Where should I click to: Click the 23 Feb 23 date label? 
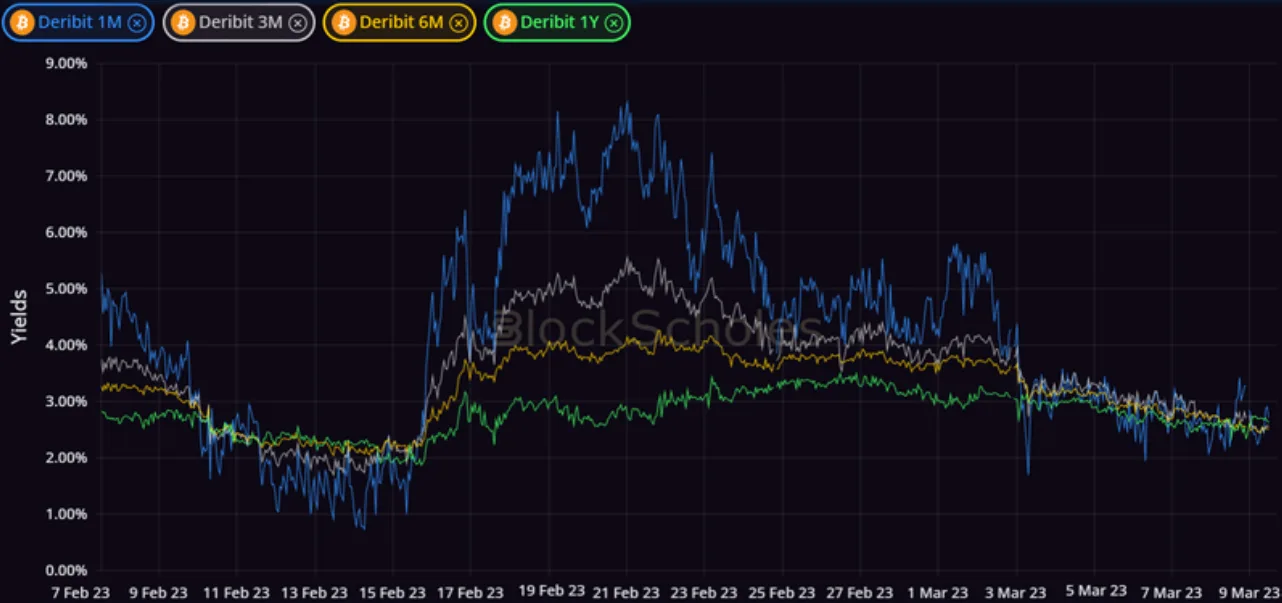click(704, 592)
